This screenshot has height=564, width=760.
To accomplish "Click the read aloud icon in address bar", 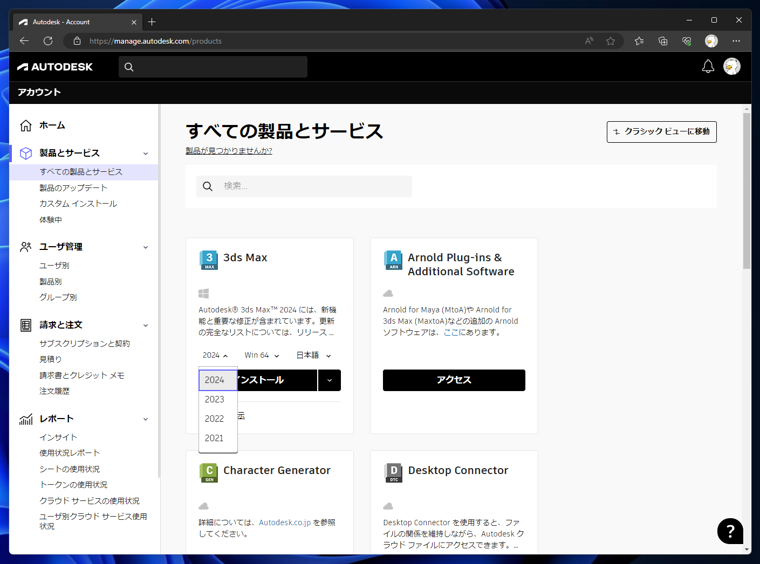I will click(x=589, y=41).
